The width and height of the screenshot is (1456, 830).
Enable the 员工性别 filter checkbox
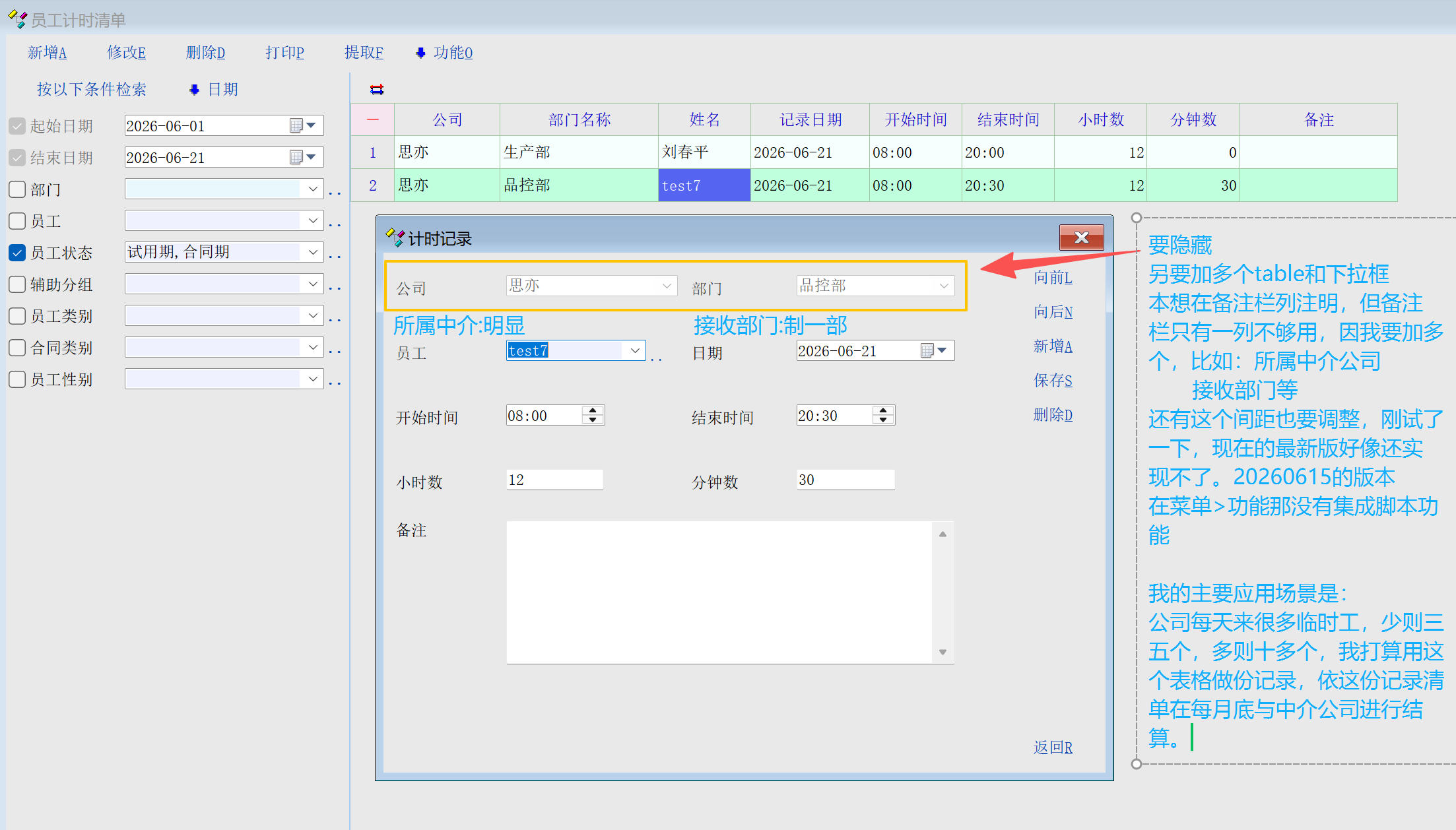point(17,379)
